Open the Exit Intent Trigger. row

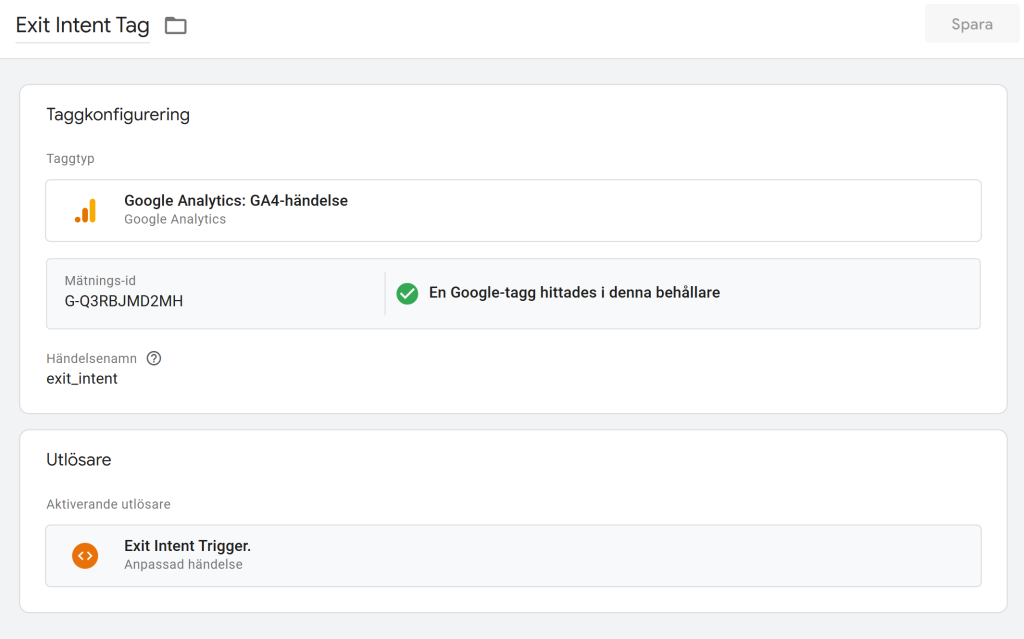click(x=513, y=555)
